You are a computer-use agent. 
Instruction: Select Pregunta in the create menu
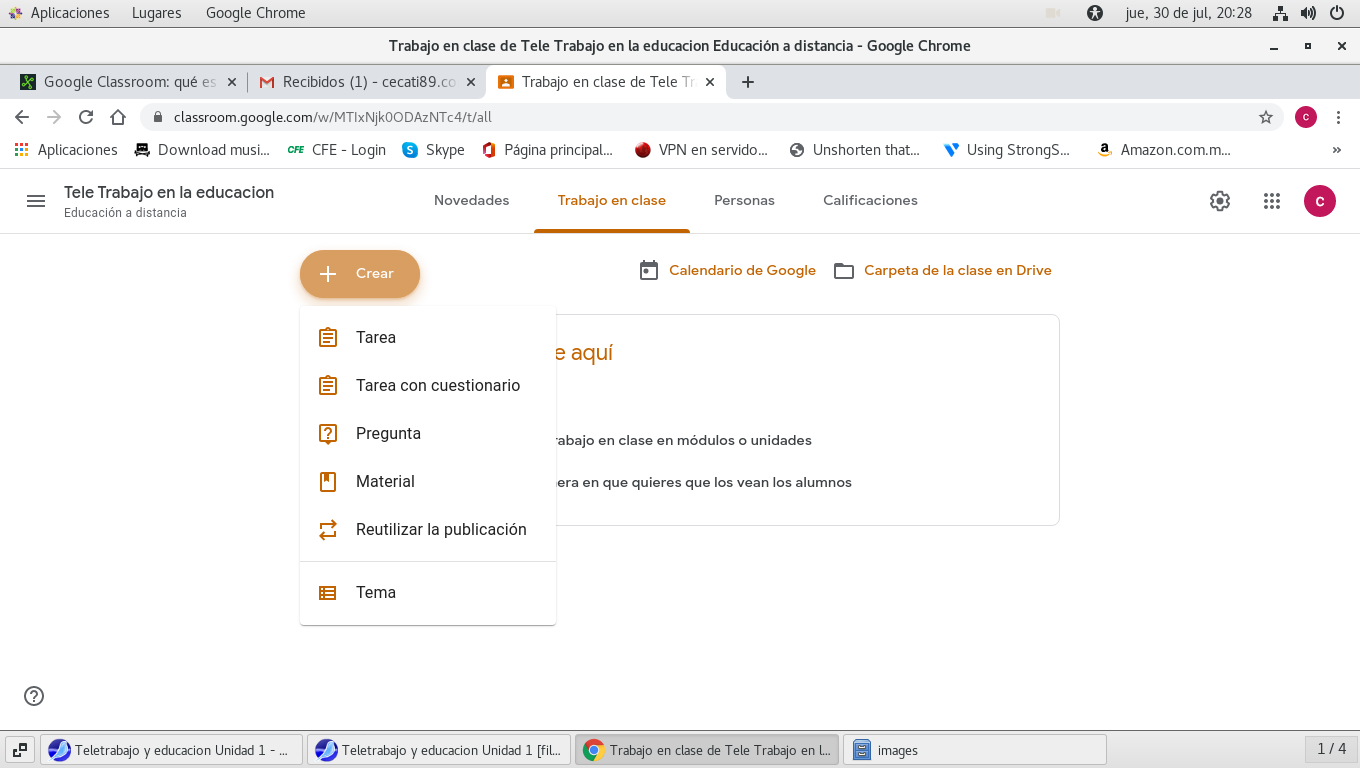click(388, 434)
